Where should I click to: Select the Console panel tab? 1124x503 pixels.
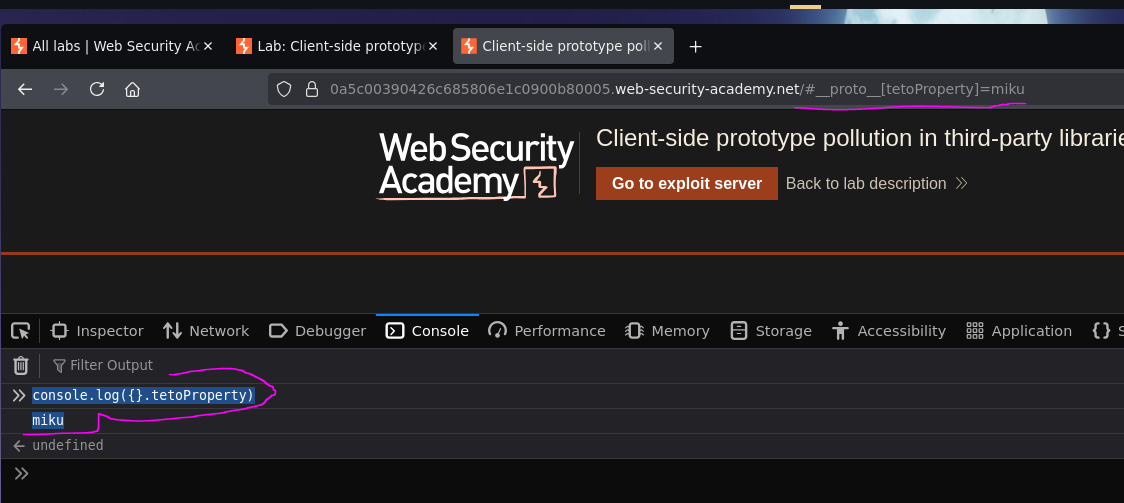(427, 331)
